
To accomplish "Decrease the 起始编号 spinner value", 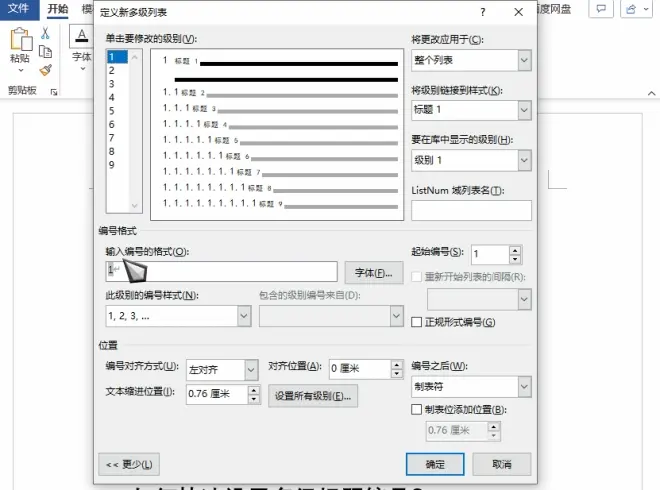I will point(515,258).
